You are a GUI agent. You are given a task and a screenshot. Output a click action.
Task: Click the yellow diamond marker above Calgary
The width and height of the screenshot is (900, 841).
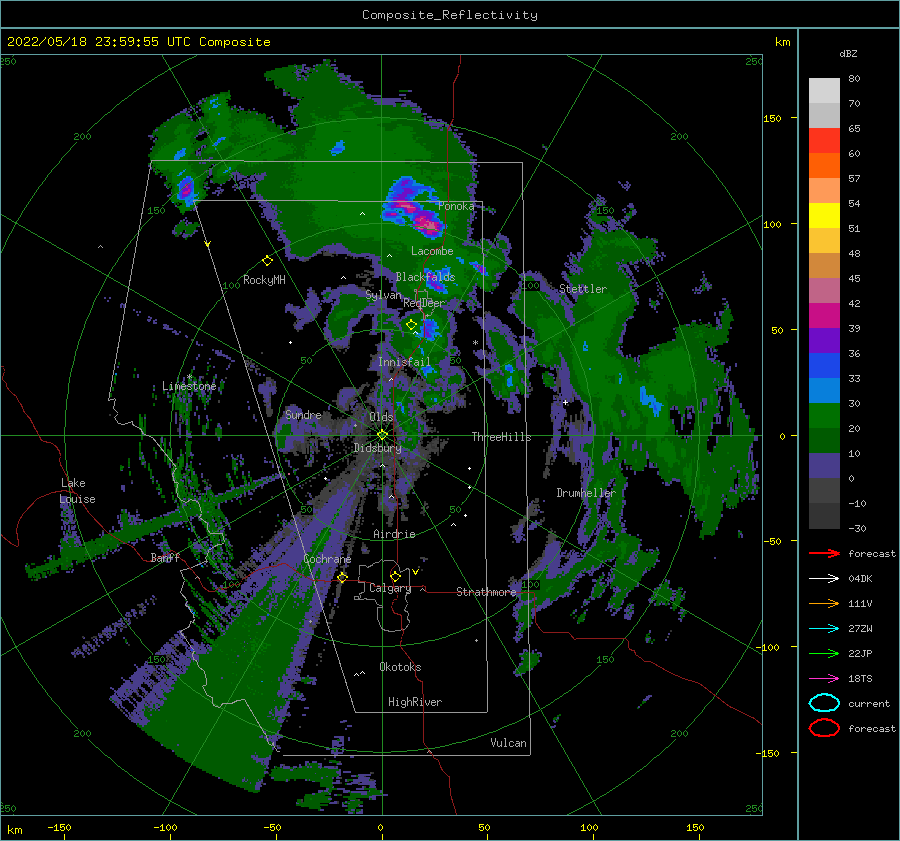395,576
